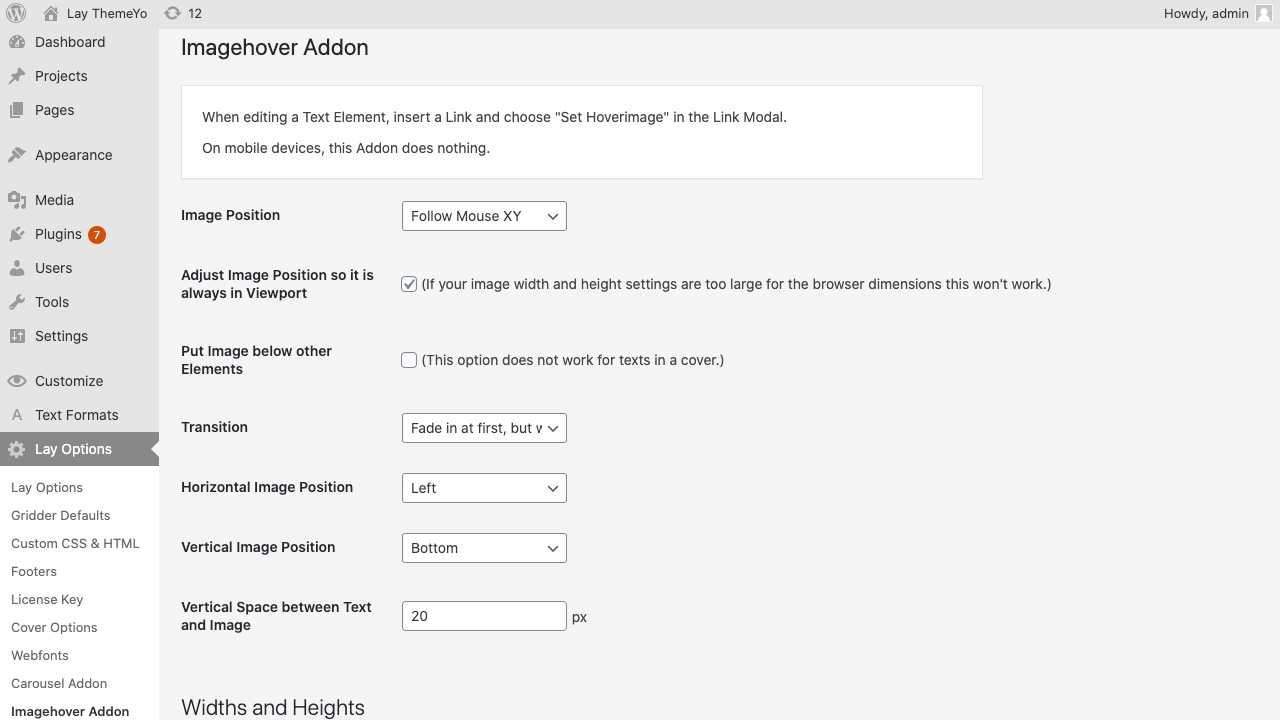This screenshot has width=1280, height=720.
Task: Click the updates count 12
Action: (194, 14)
